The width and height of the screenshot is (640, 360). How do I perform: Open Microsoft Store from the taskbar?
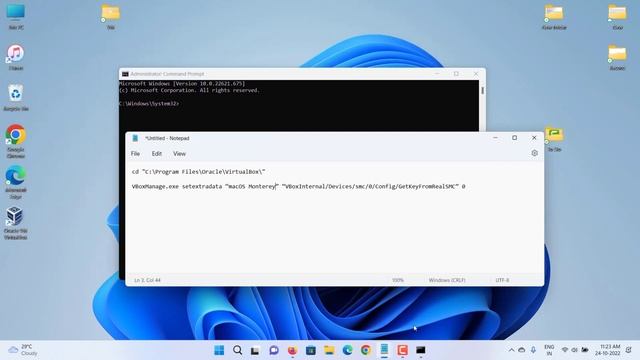tap(311, 350)
